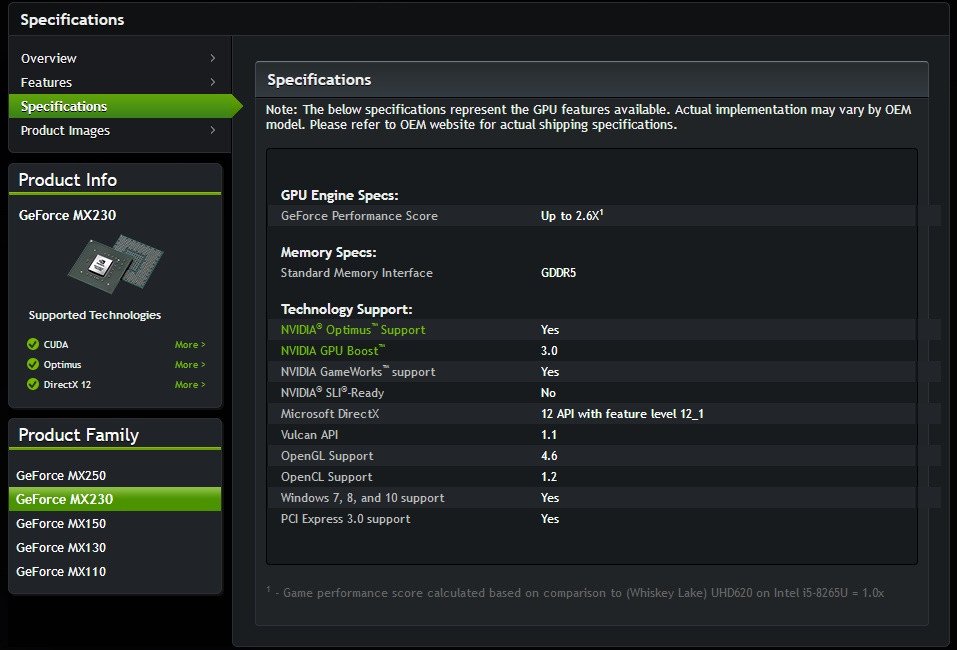The width and height of the screenshot is (957, 650).
Task: Click the green checkmark beside DirectX 12
Action: coord(33,385)
